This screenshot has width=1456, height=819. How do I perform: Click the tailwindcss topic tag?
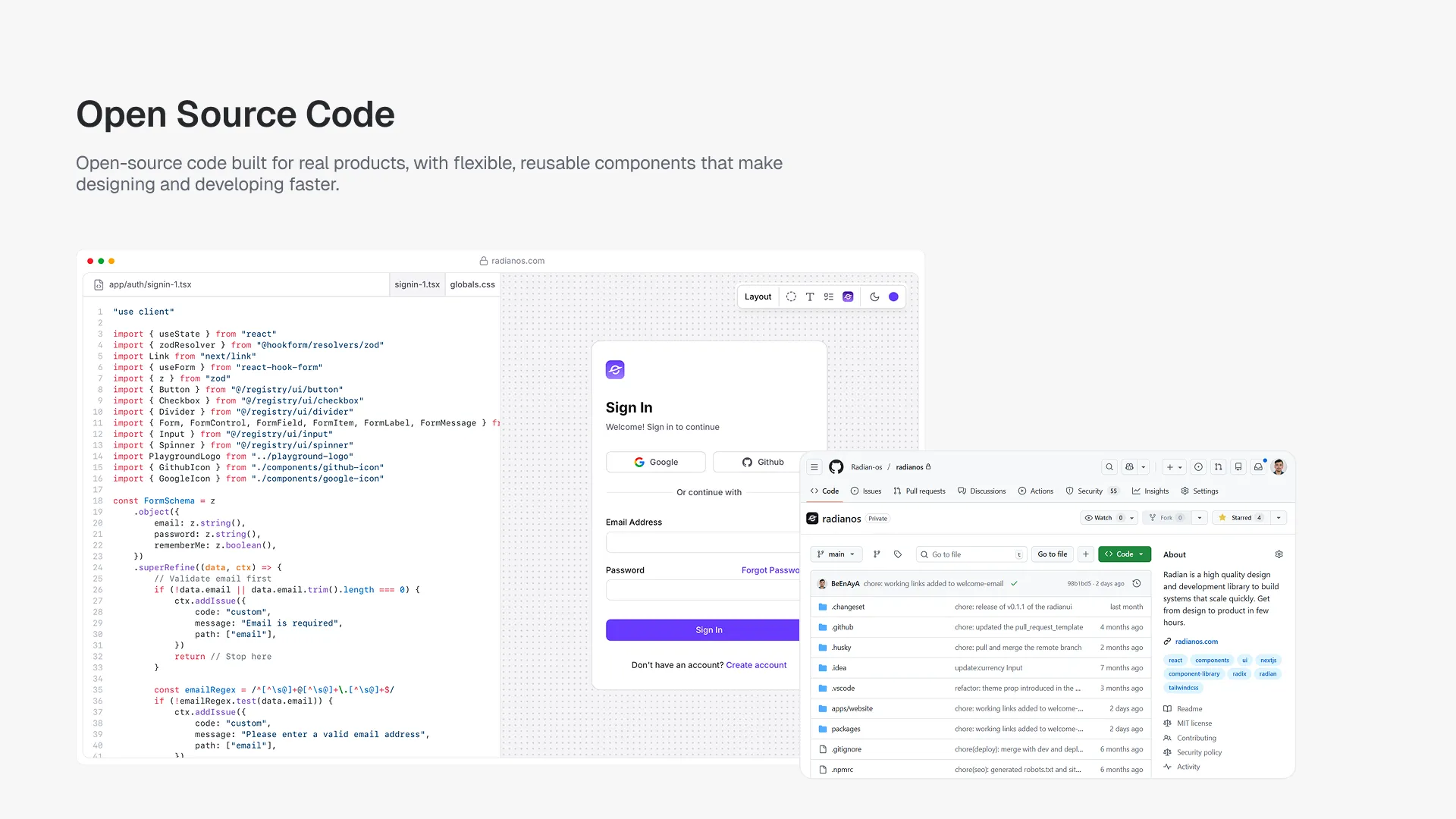click(x=1183, y=689)
